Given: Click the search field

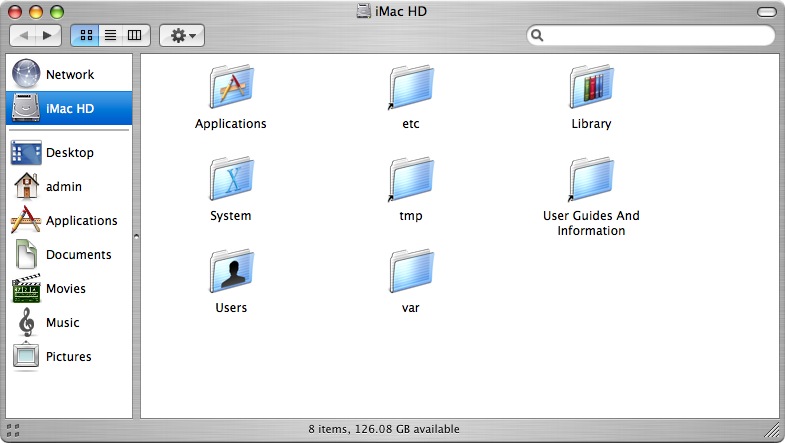Looking at the screenshot, I should coord(650,35).
